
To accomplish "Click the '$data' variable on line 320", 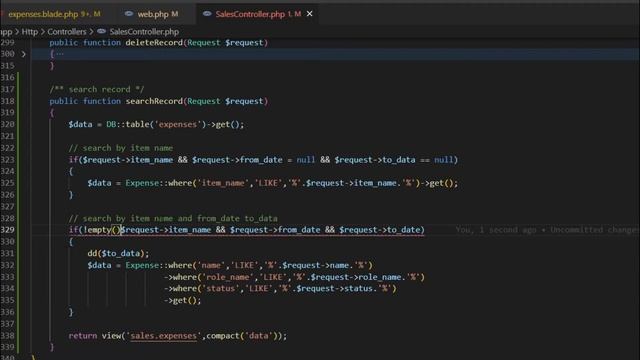I will [80, 124].
